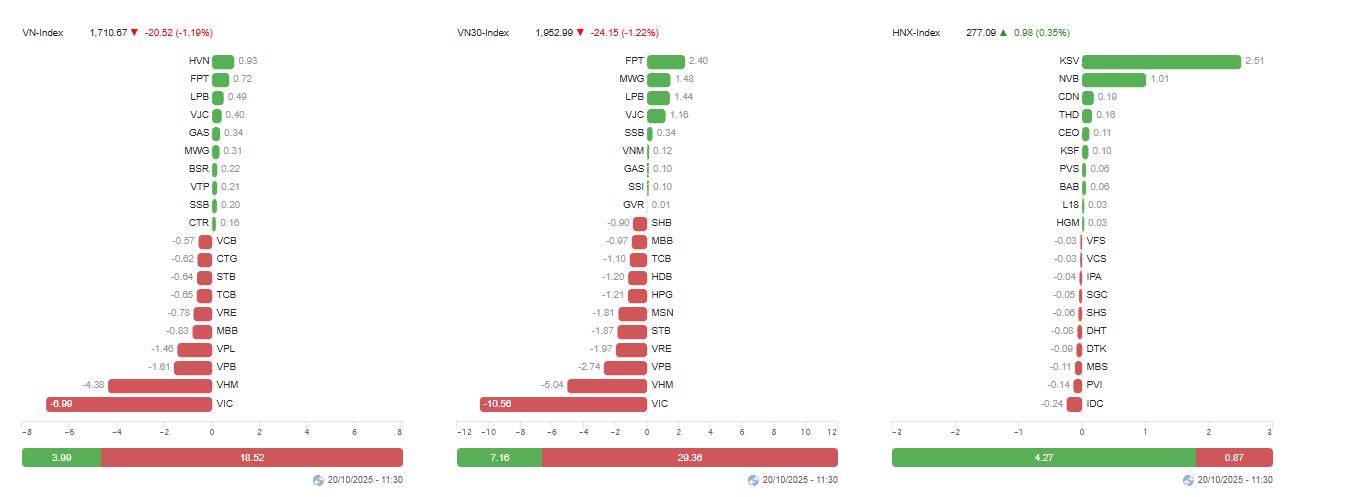Viewport: 1352px width, 497px height.
Task: Select the VIC bar showing -10.56
Action: (x=564, y=404)
